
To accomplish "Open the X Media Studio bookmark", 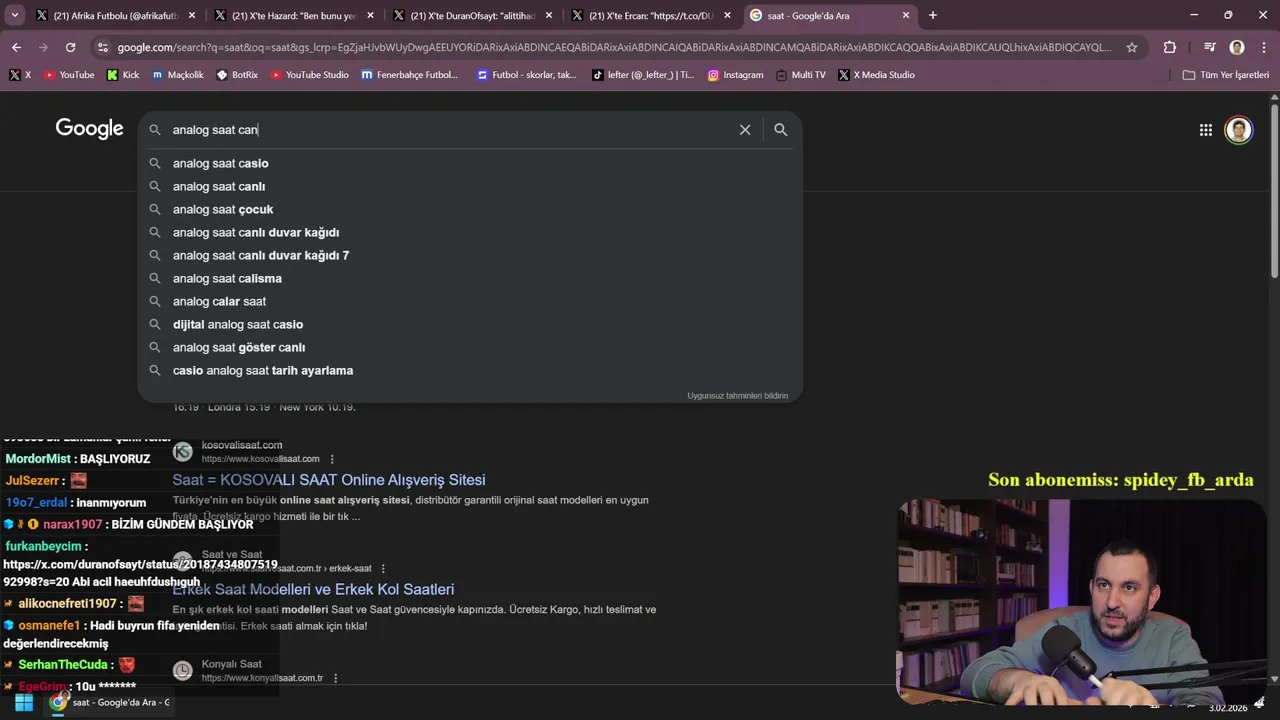I will click(876, 75).
